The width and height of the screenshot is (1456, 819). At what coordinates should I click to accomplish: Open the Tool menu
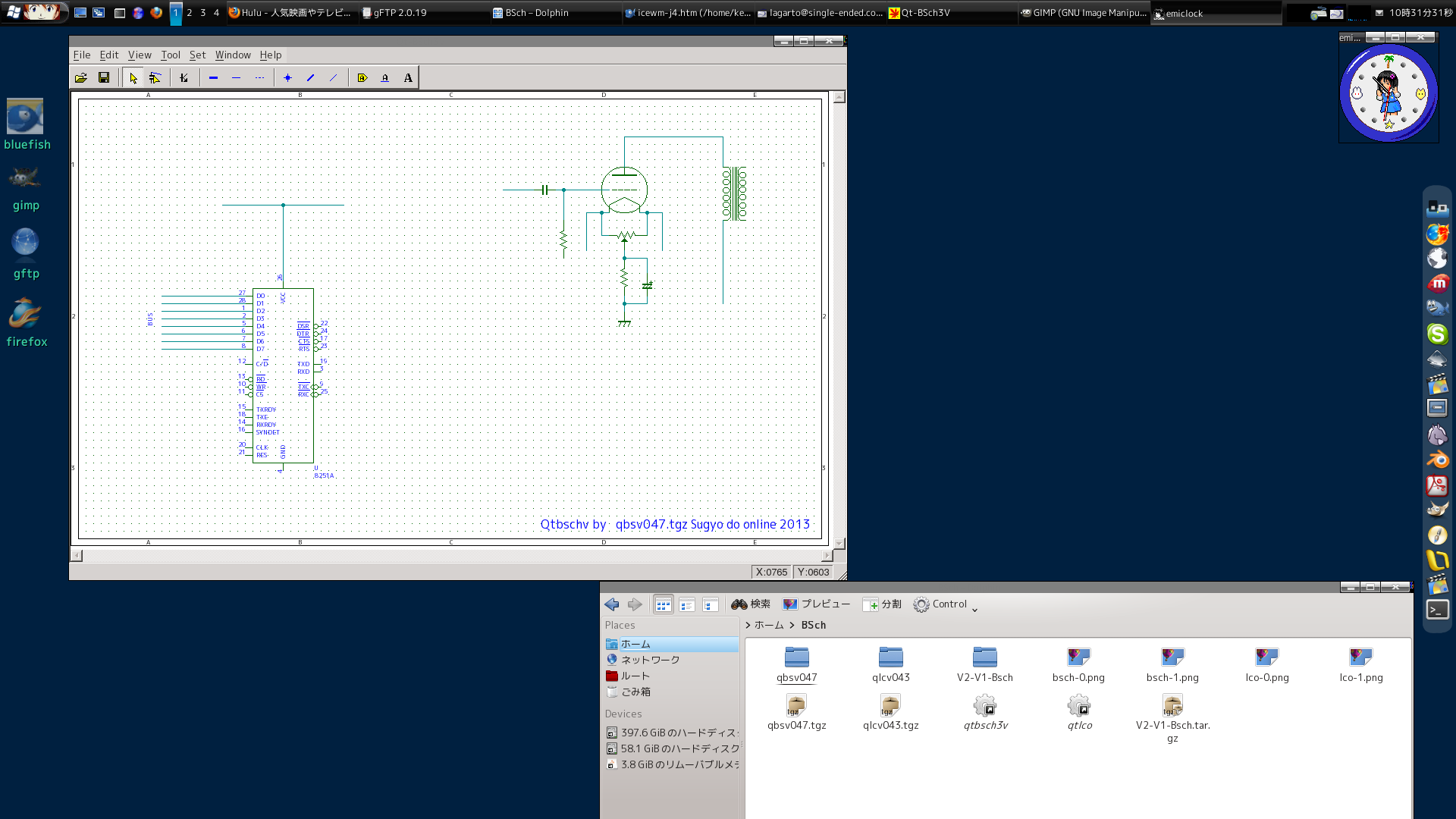pos(170,55)
